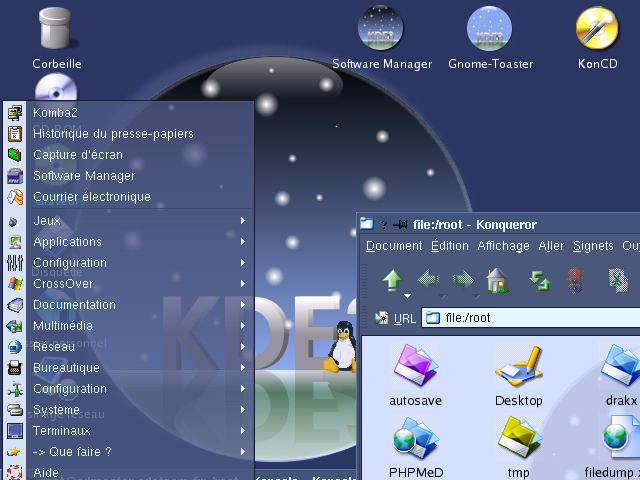The image size is (640, 480).
Task: Click the Konqueror title bar text file:/root
Action: (438, 224)
